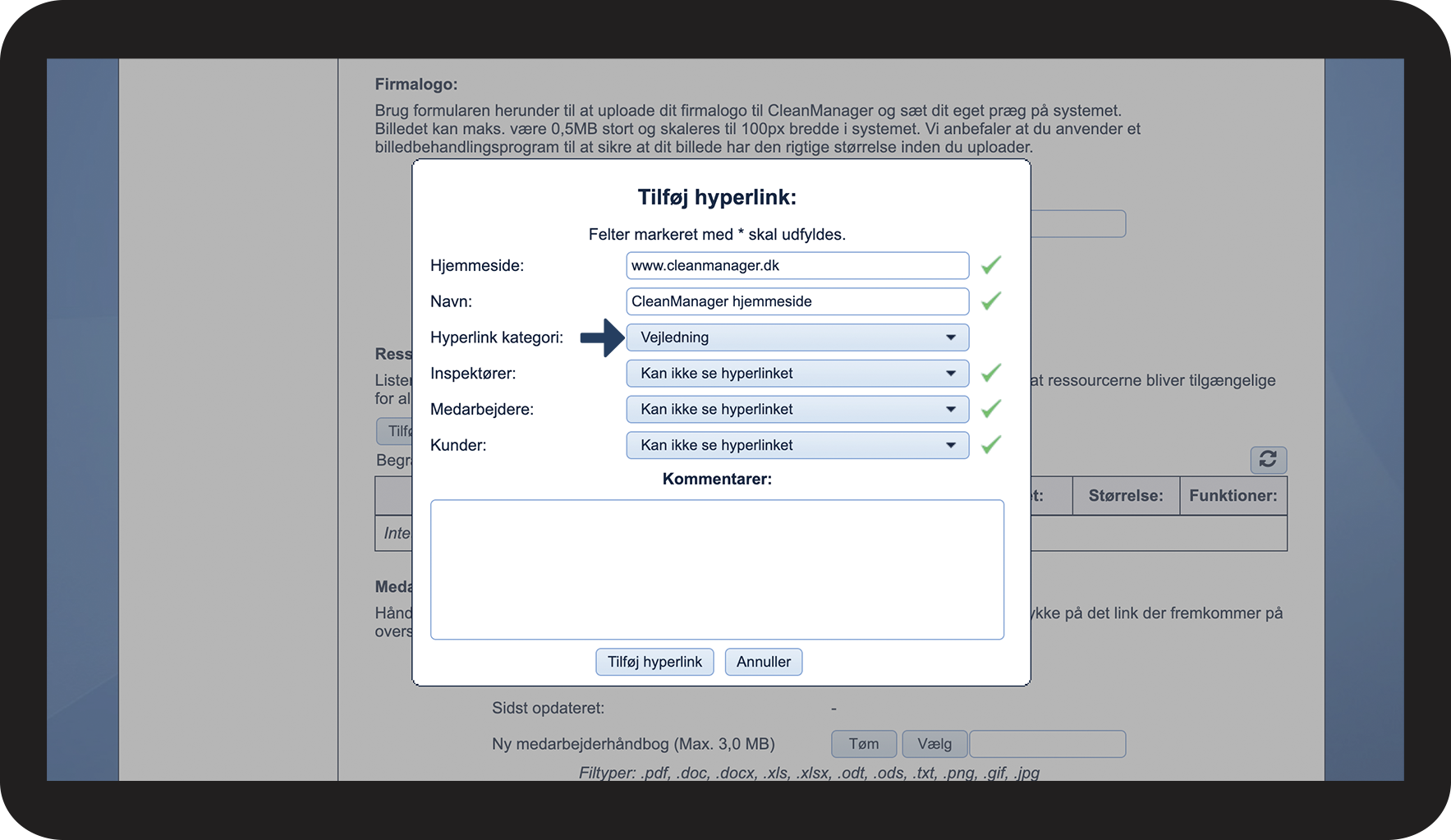
Task: Click the Vælg file button
Action: (x=934, y=744)
